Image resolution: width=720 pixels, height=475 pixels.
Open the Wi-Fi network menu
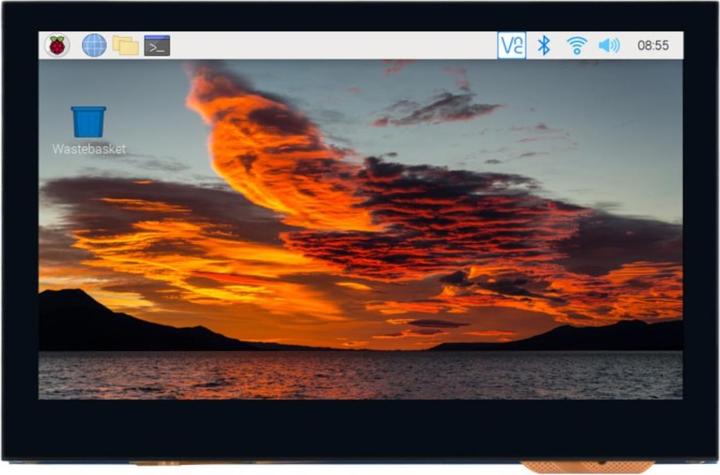(x=577, y=45)
